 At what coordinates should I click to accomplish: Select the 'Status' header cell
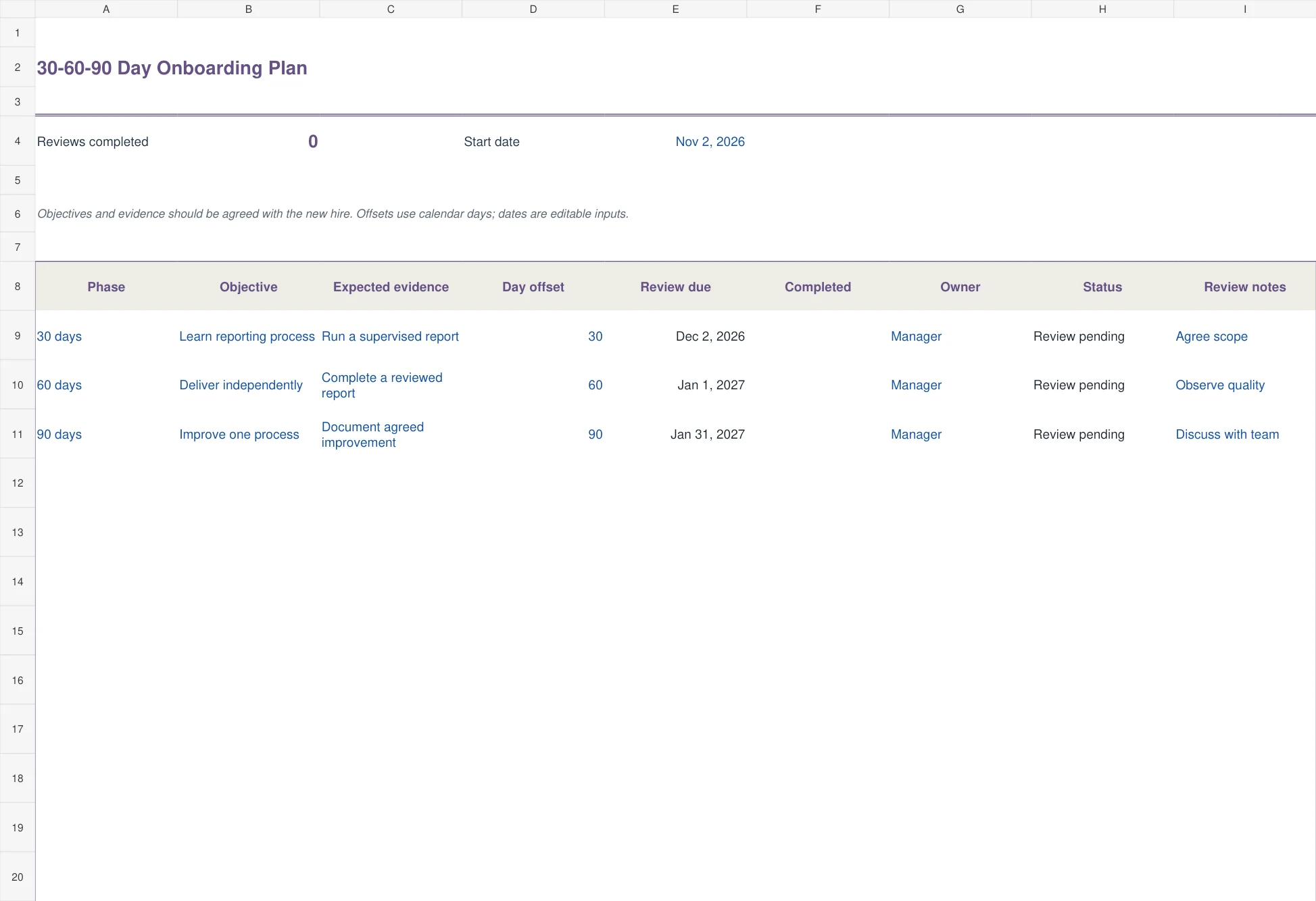tap(1102, 287)
